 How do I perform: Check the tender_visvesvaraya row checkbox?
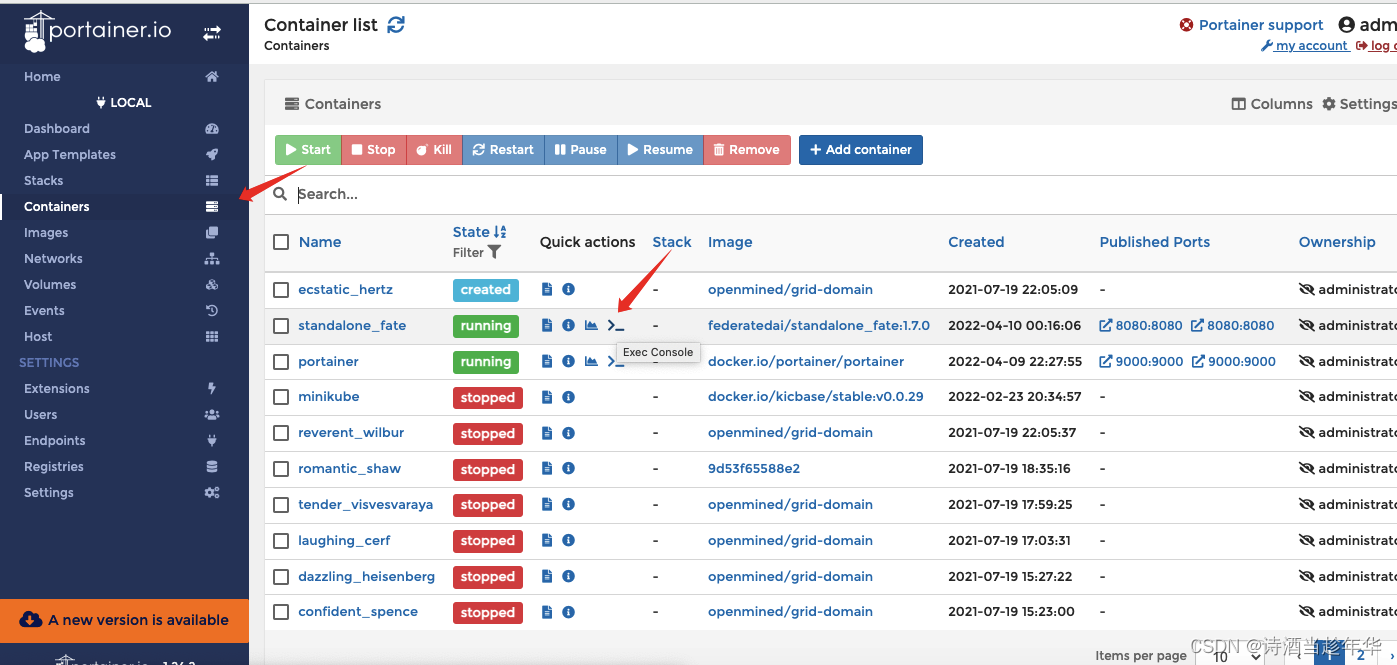(281, 505)
